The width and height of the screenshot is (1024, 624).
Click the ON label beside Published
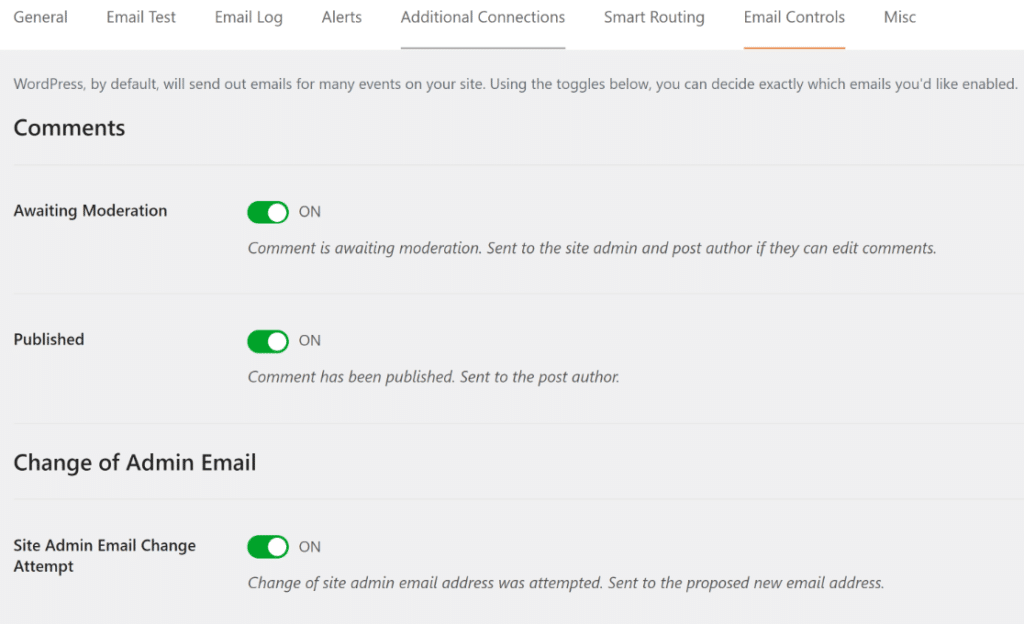[309, 340]
